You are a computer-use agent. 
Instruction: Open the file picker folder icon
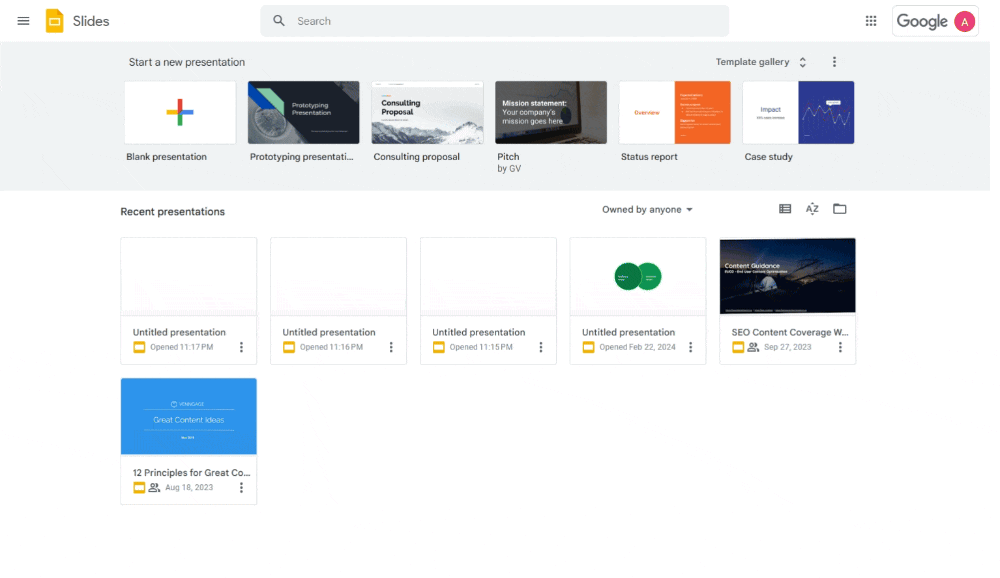tap(839, 209)
